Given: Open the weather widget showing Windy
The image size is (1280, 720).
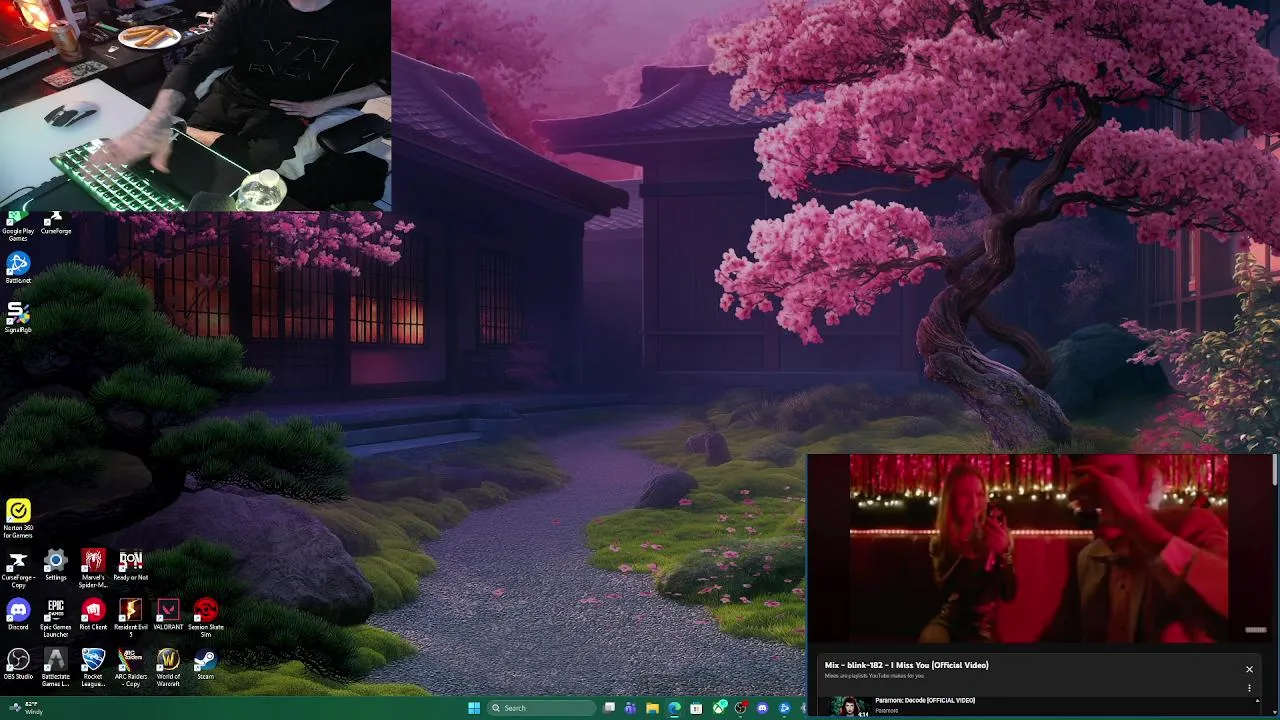Looking at the screenshot, I should coord(26,708).
